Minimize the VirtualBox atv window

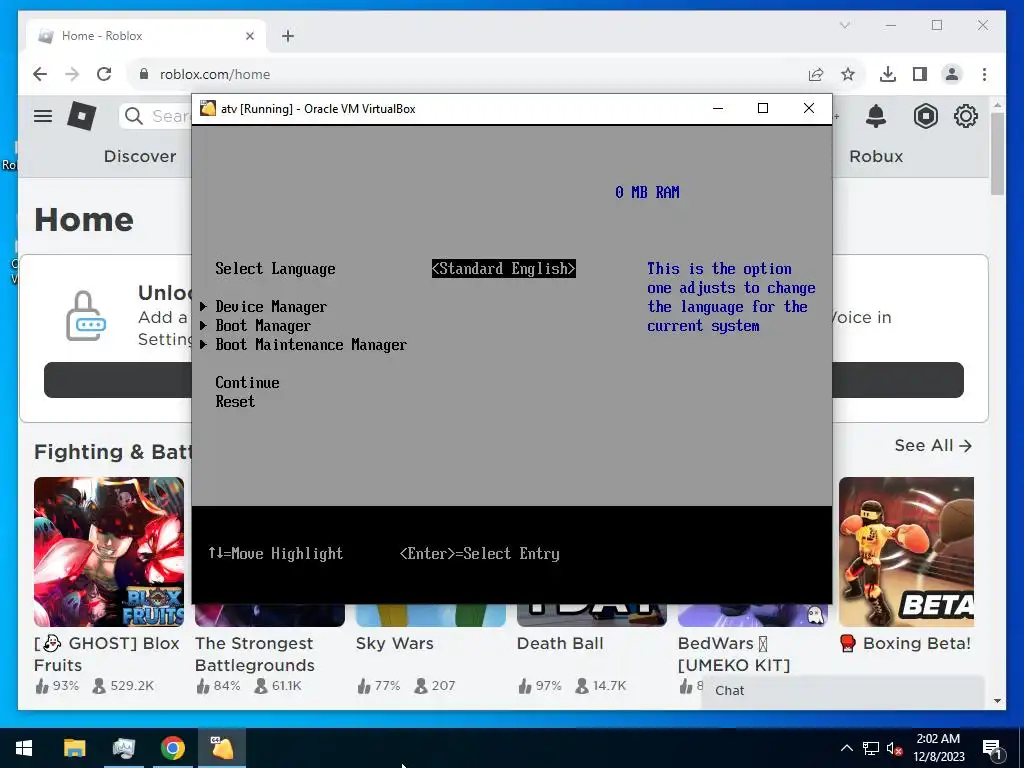[718, 108]
